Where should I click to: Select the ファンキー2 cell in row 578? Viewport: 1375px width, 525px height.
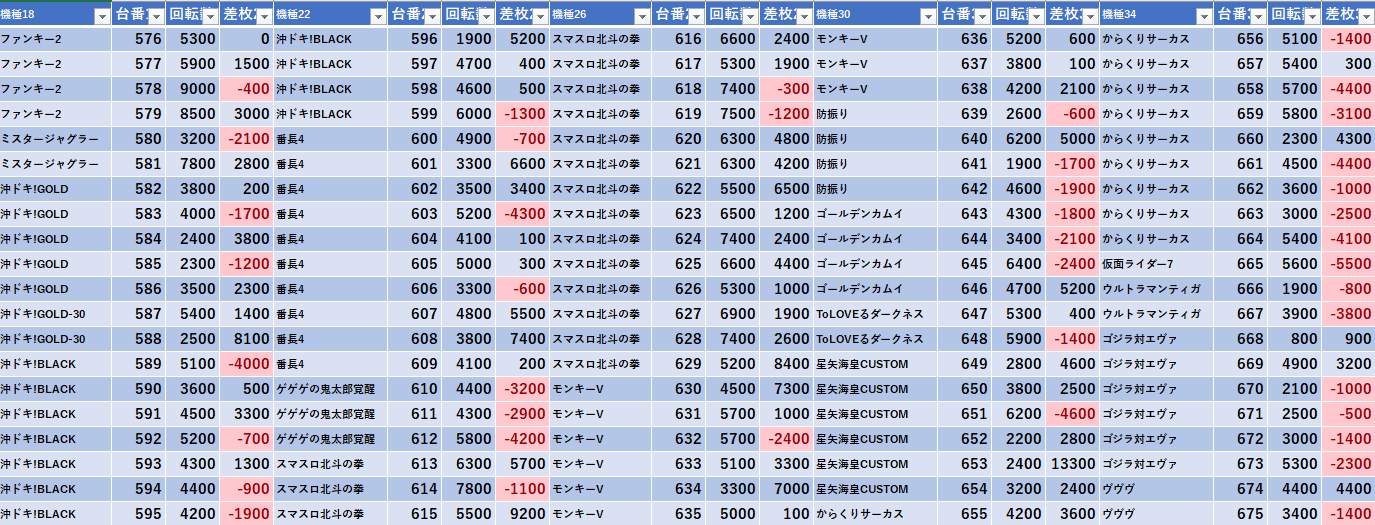click(x=56, y=89)
